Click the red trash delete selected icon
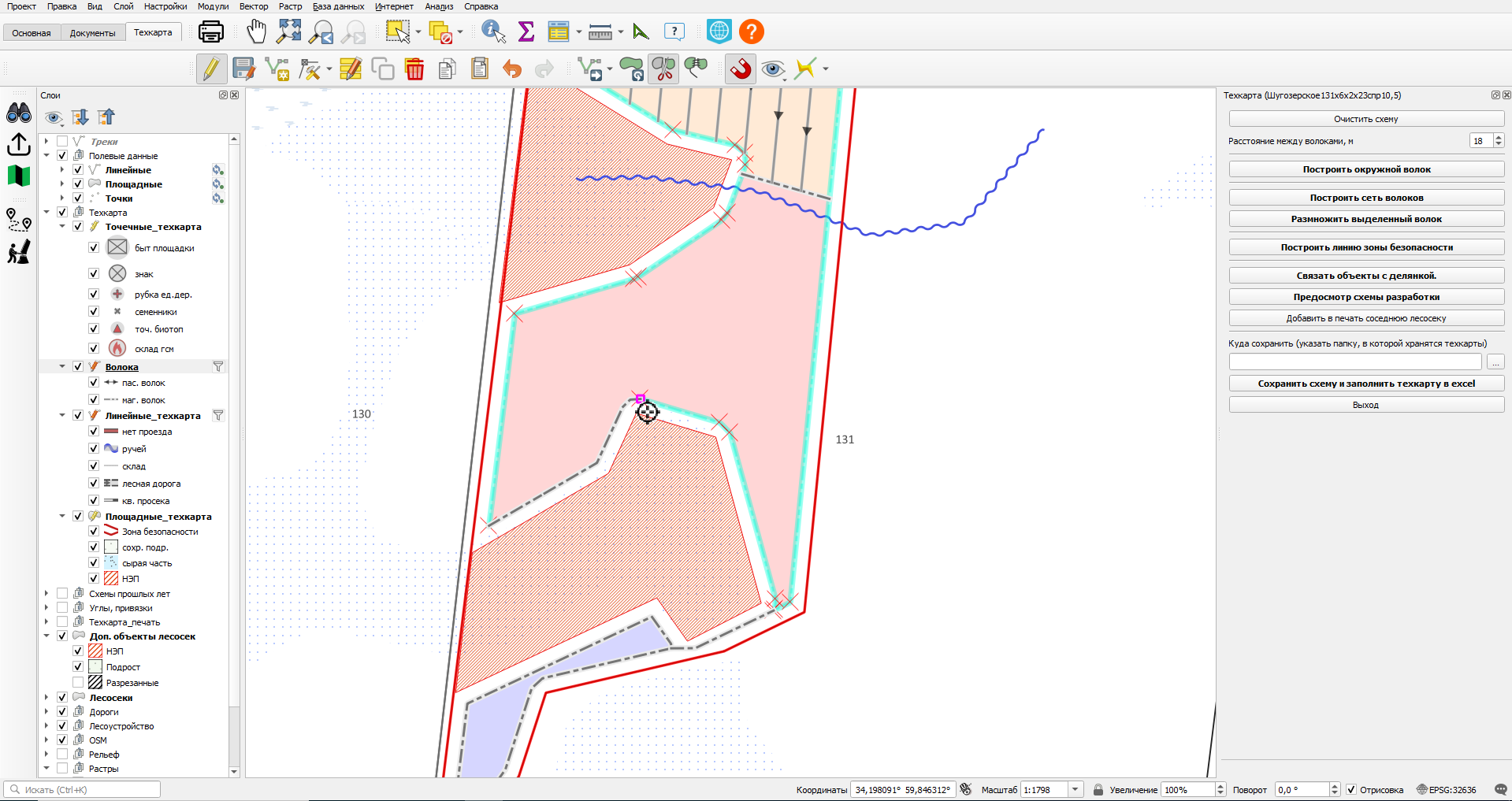Screen dimensions: 1512x801 pos(414,69)
